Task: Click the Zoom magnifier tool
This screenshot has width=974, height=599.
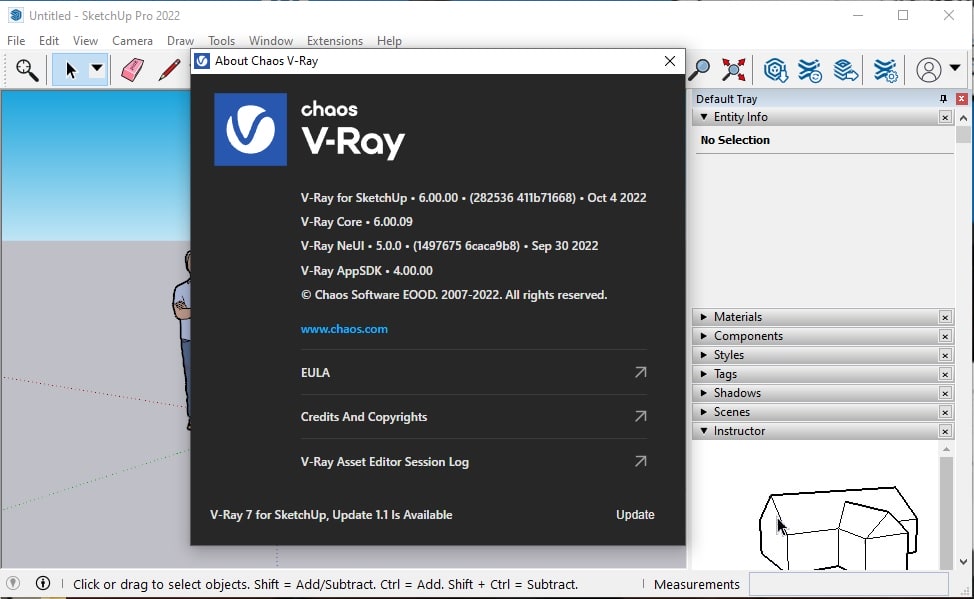Action: [x=699, y=70]
